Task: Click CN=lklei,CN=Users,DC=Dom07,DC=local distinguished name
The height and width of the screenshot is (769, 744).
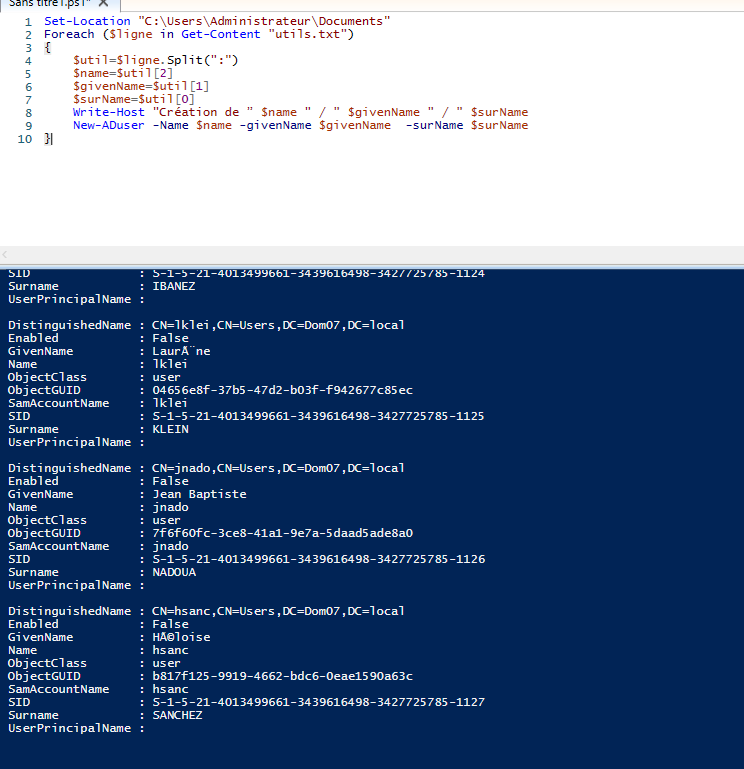Action: (278, 325)
